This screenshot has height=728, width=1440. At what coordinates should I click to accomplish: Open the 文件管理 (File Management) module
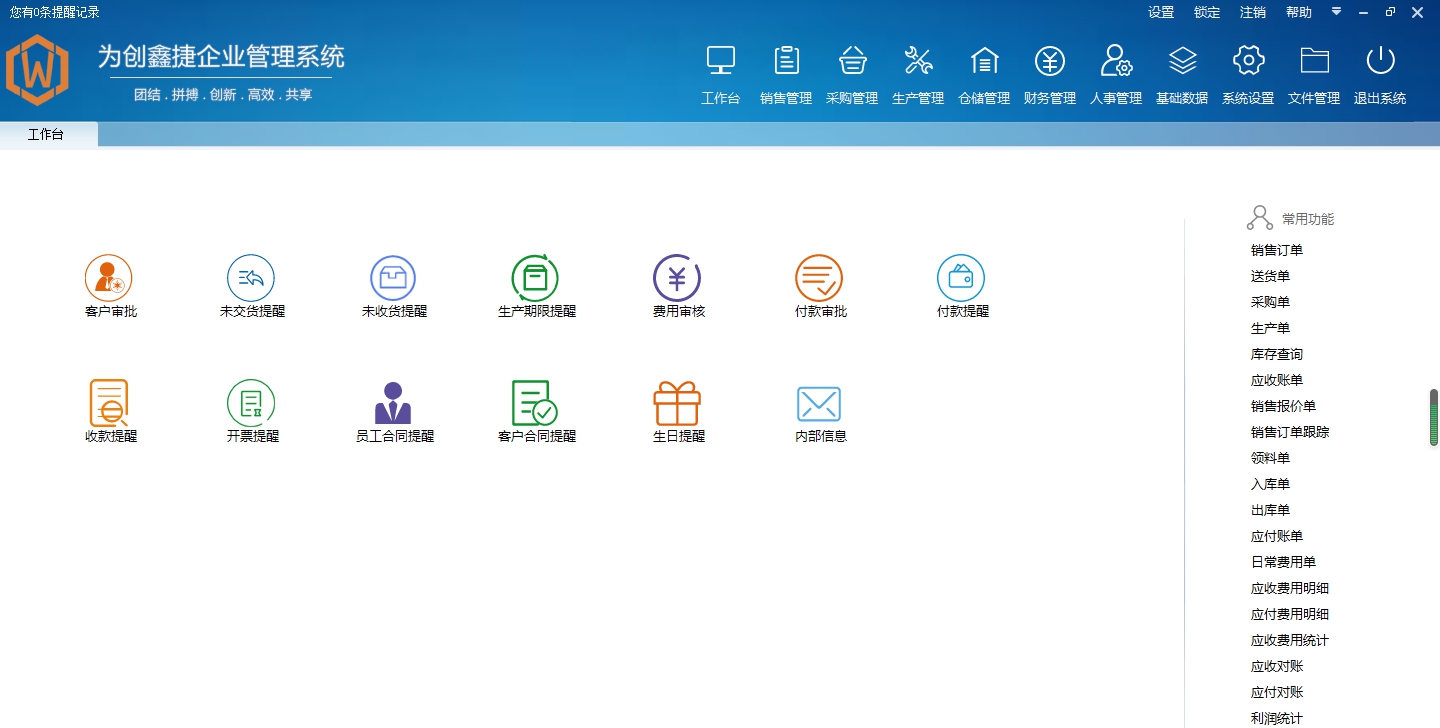coord(1313,70)
